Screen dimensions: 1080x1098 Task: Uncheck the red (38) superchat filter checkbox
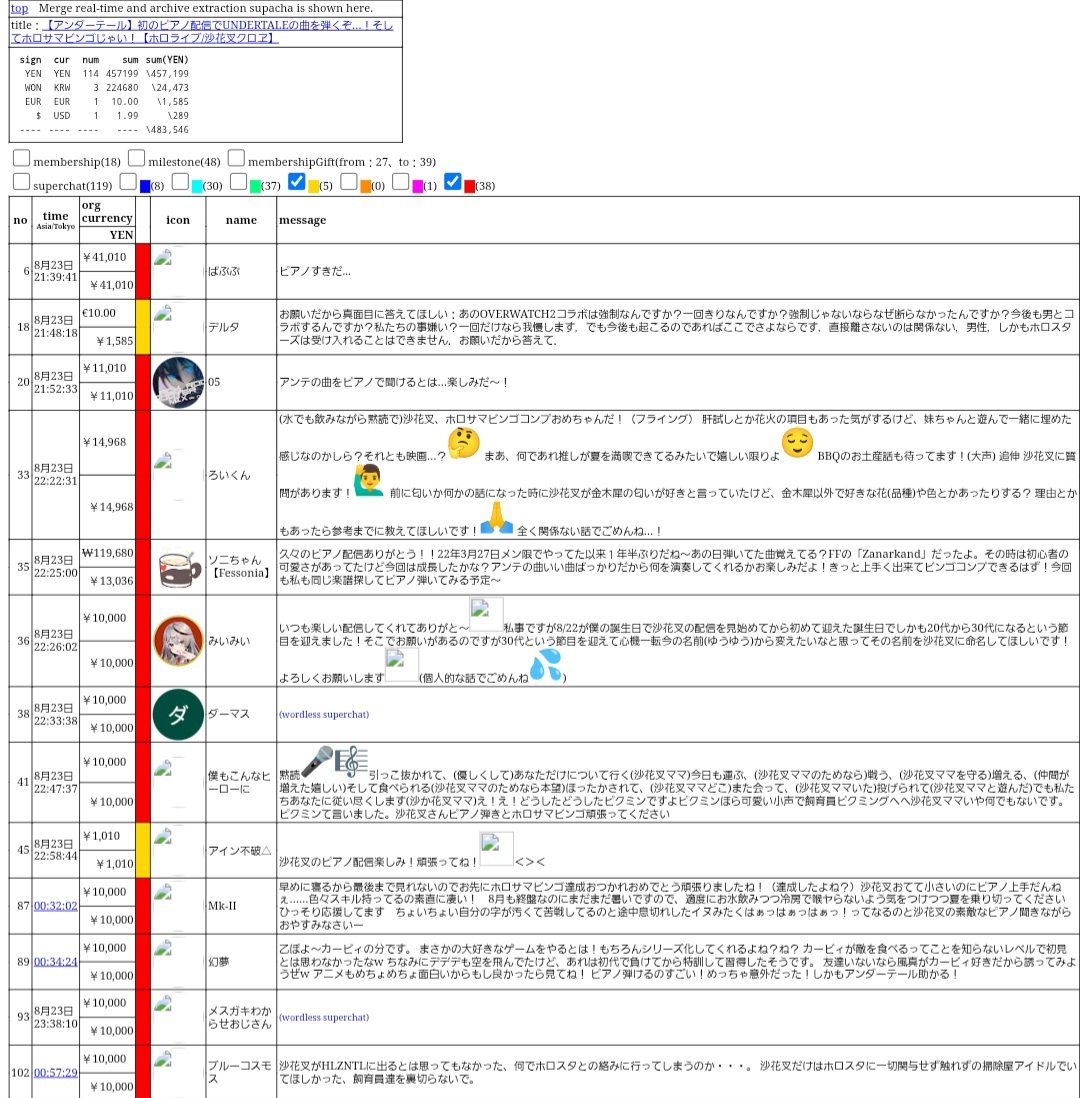click(x=452, y=182)
